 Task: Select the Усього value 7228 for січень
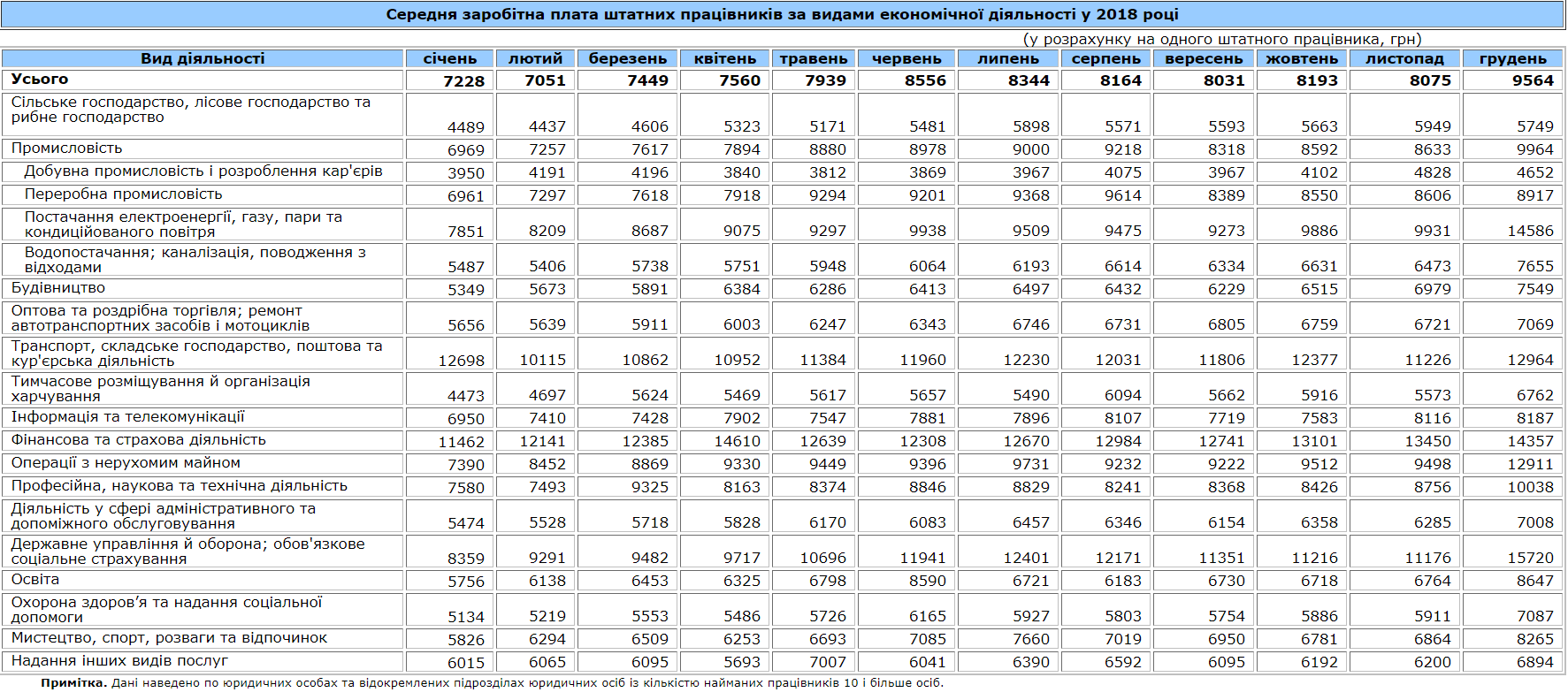click(x=463, y=81)
